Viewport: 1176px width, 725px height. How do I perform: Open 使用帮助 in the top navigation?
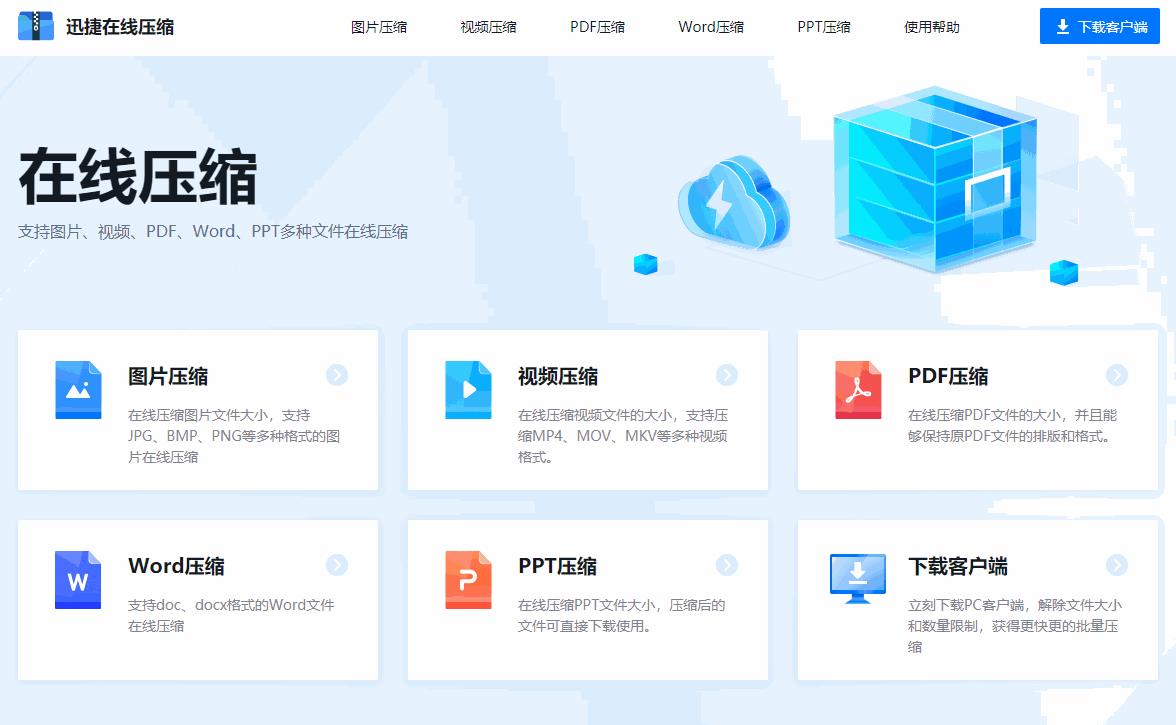pyautogui.click(x=932, y=27)
